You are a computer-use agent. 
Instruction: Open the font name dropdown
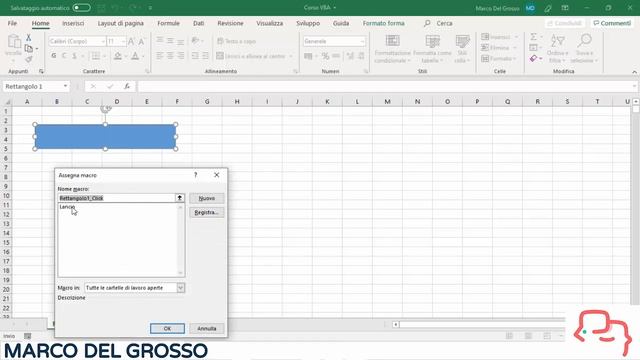102,41
